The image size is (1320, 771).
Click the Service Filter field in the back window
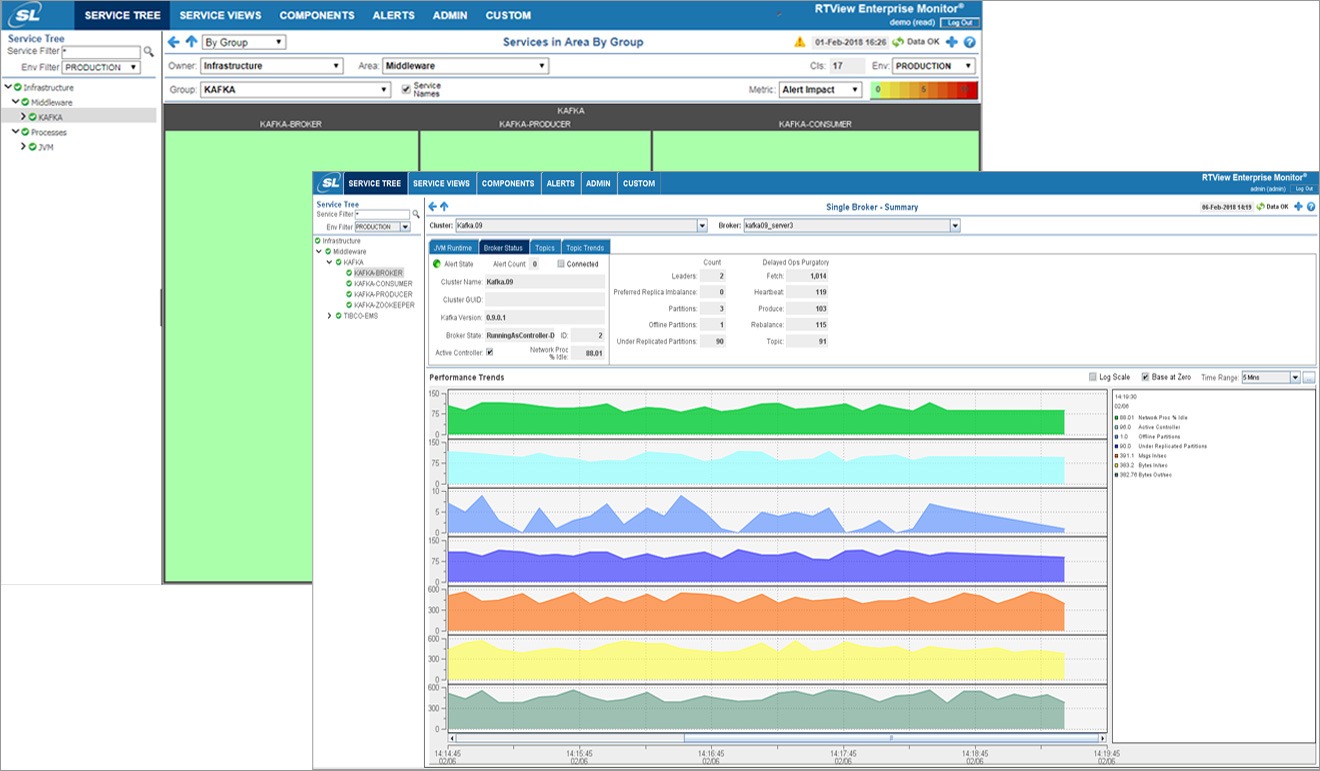pos(101,51)
